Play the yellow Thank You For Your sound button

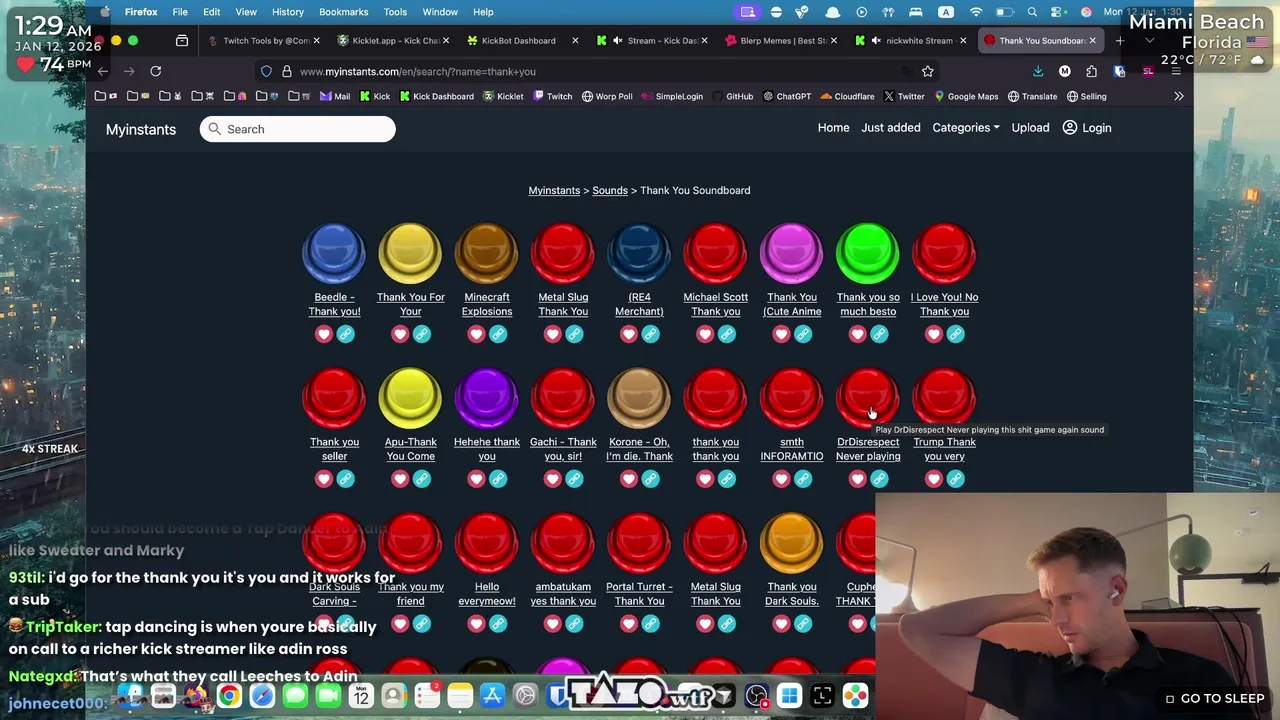410,253
